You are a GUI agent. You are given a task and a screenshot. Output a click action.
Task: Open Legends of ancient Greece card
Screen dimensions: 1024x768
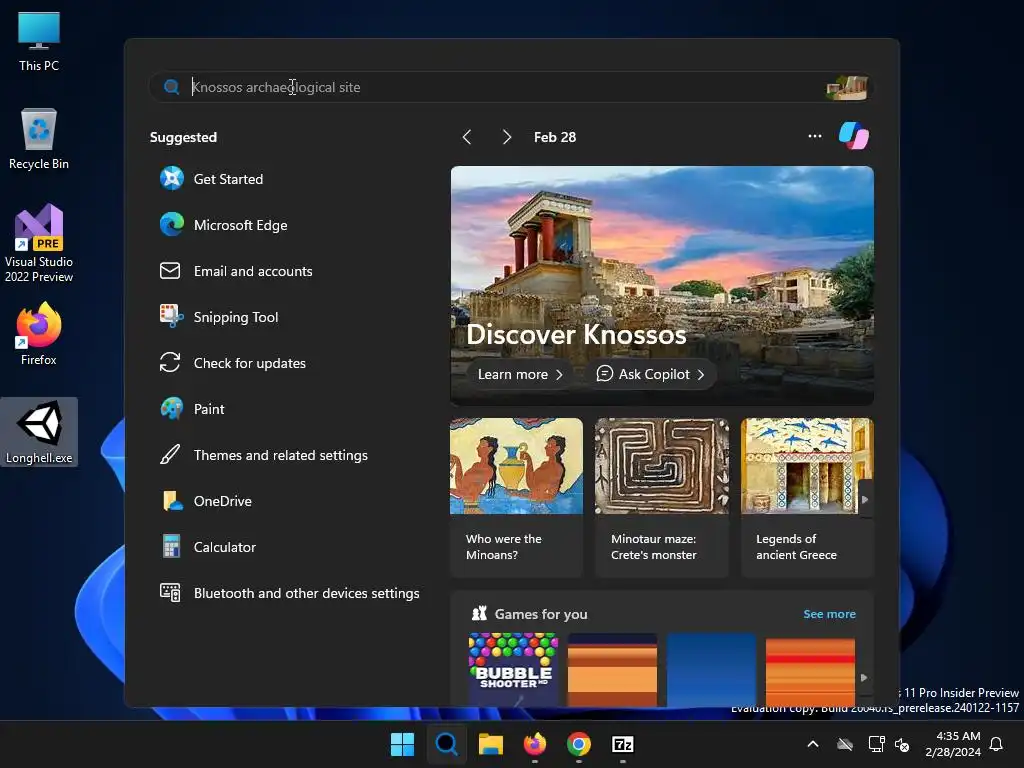click(x=807, y=498)
